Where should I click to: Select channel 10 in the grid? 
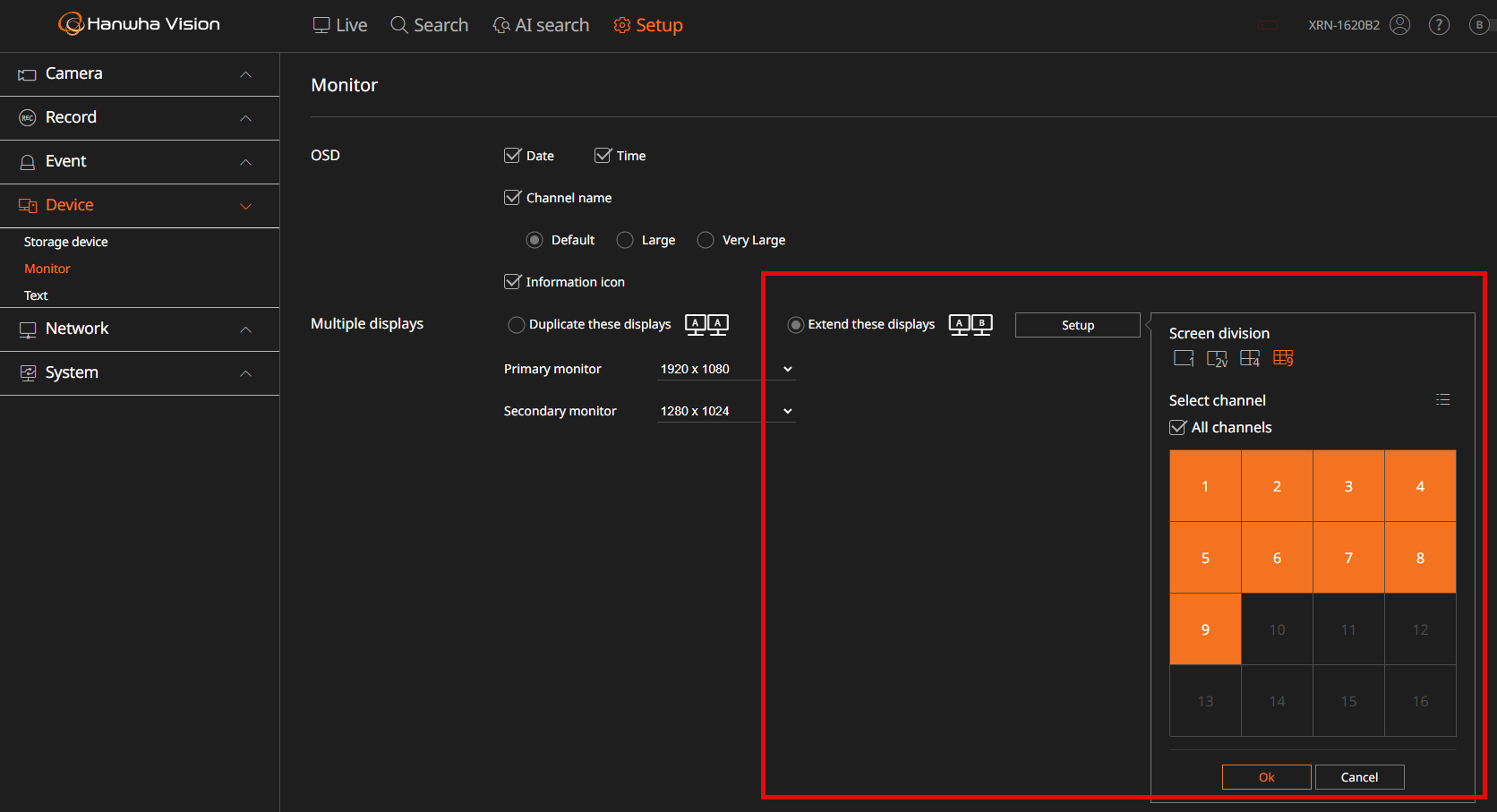coord(1277,629)
